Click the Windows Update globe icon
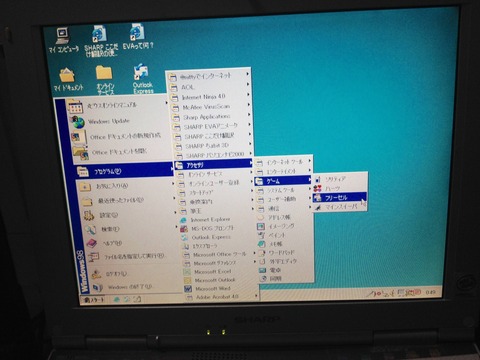The image size is (480, 360). pos(78,122)
